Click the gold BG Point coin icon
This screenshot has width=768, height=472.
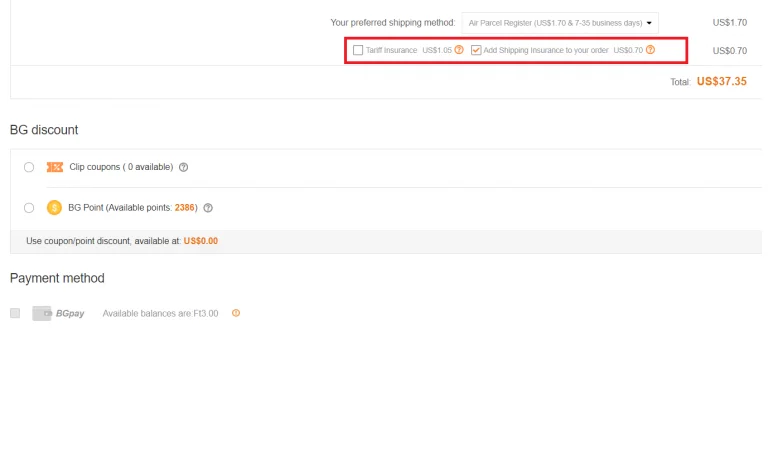[x=55, y=208]
